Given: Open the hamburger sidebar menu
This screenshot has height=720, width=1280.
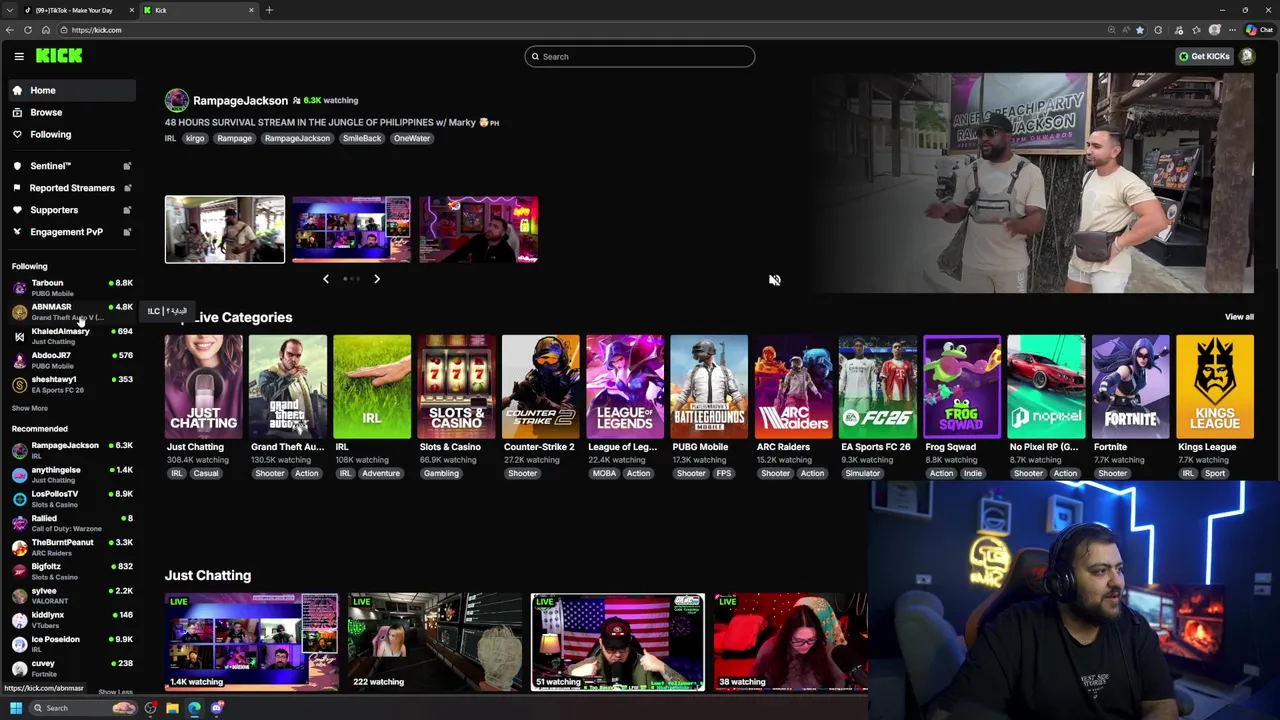Looking at the screenshot, I should (19, 56).
